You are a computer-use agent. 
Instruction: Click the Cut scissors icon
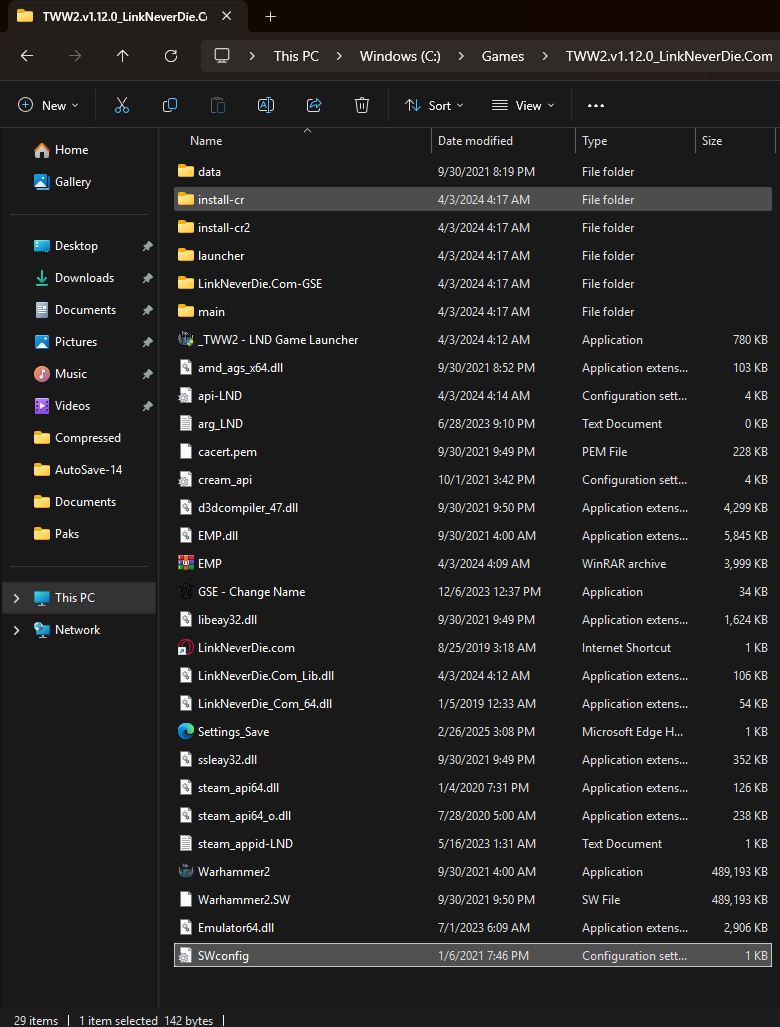pyautogui.click(x=122, y=105)
